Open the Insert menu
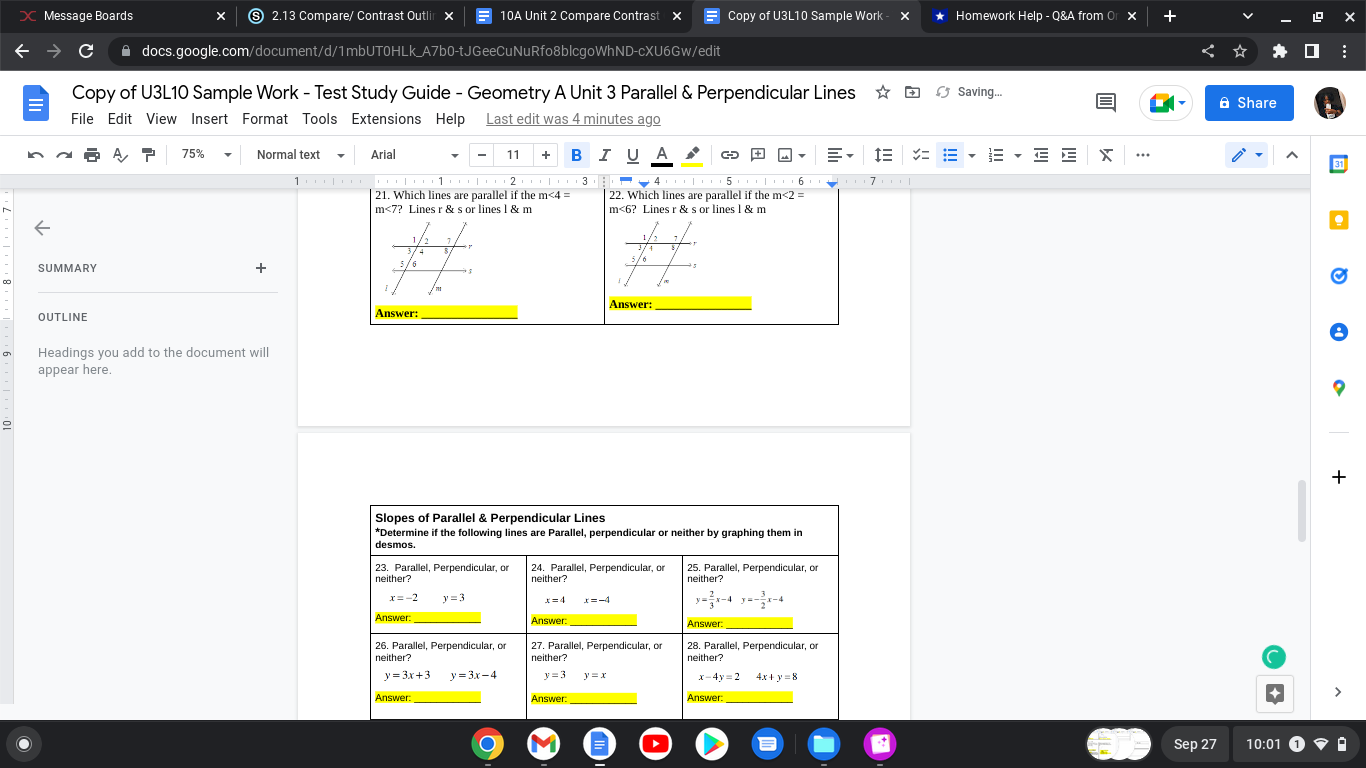Image resolution: width=1366 pixels, height=768 pixels. tap(209, 119)
